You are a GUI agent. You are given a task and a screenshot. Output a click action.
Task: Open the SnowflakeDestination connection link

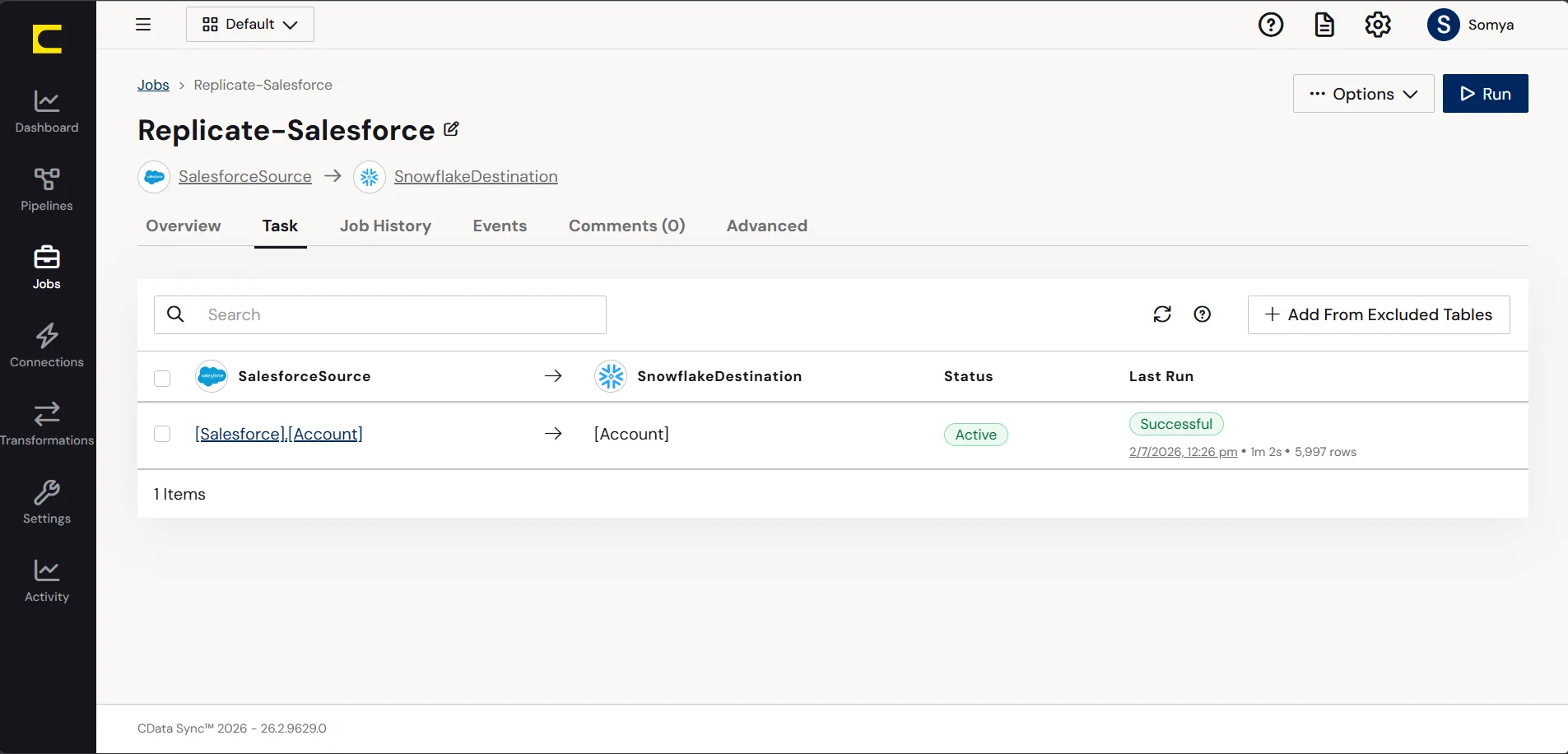click(476, 177)
